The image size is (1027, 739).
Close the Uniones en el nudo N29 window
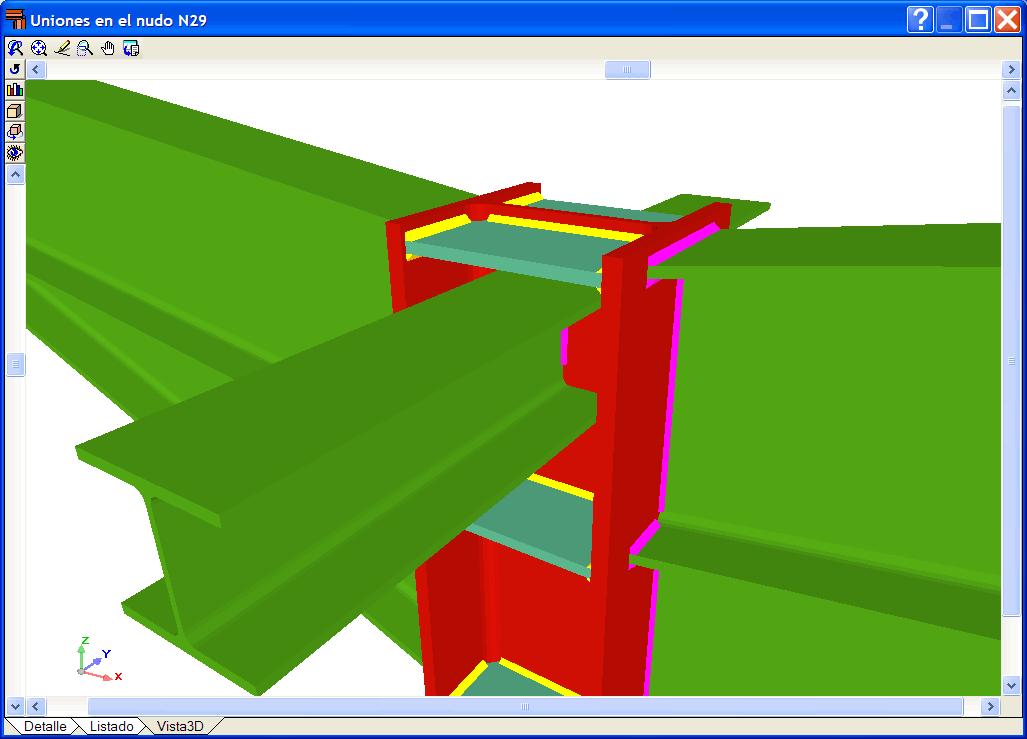[x=1007, y=20]
